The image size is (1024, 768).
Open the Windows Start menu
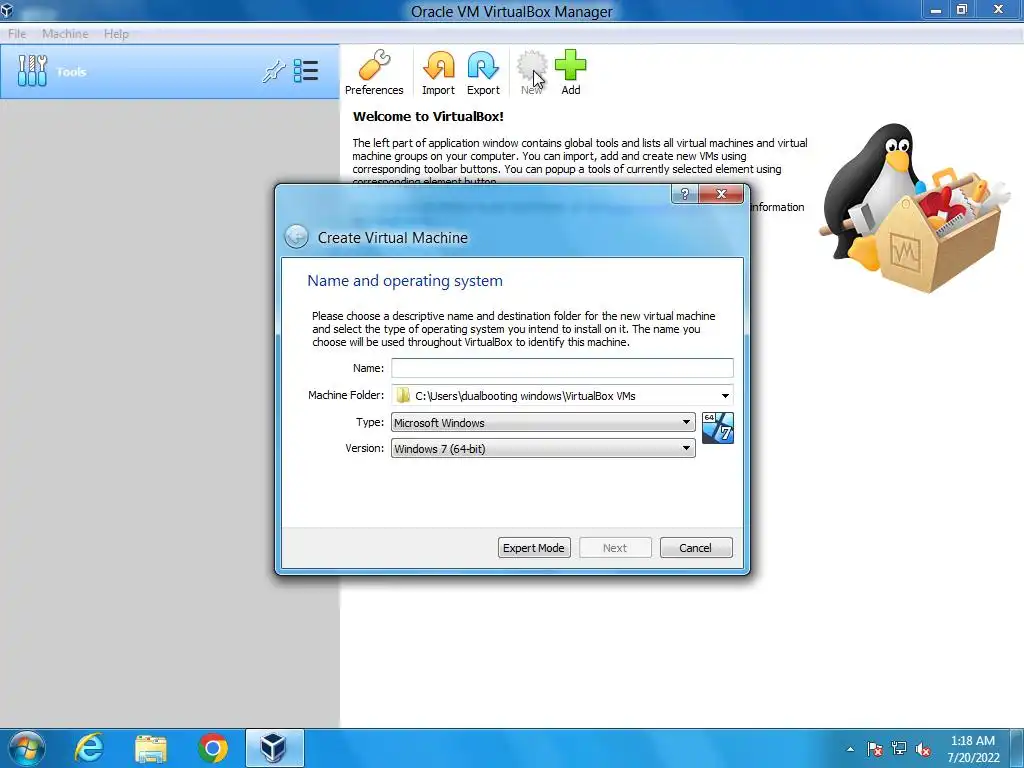pyautogui.click(x=27, y=748)
